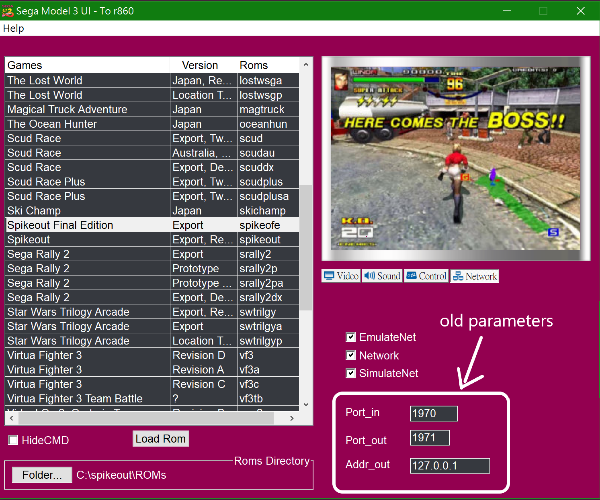Click the Sega Model 3 UI title icon
600x500 pixels.
(8, 11)
